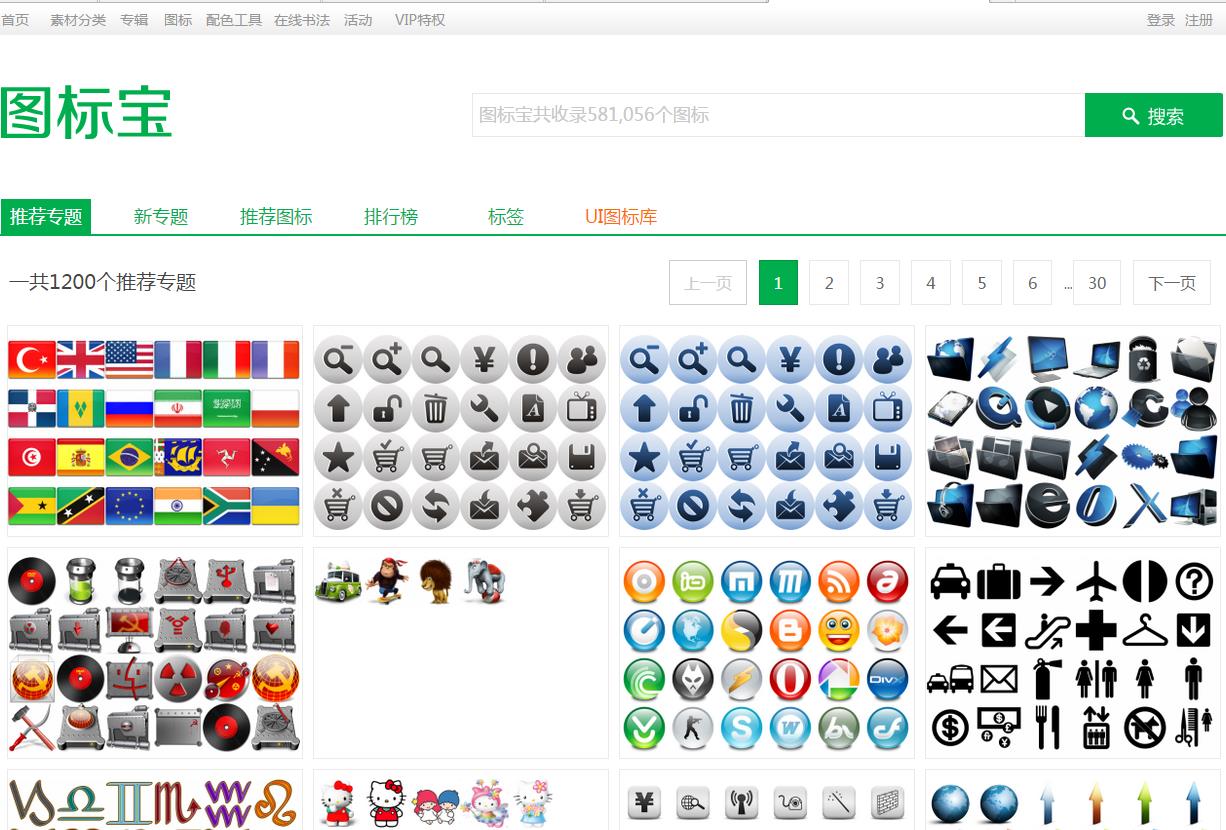This screenshot has width=1226, height=830.
Task: Click the black question mark circle symbol
Action: pos(1193,581)
